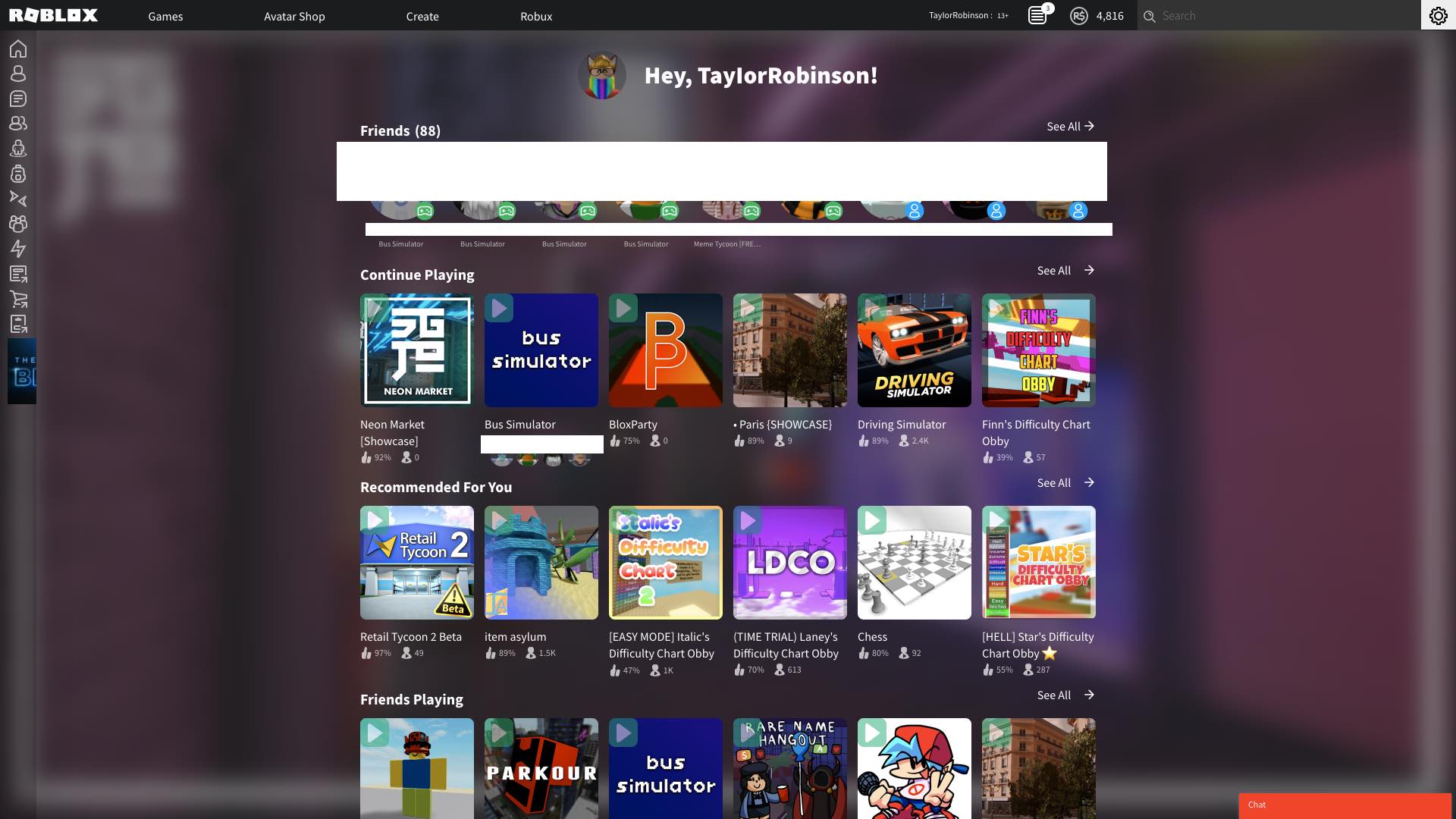The image size is (1456, 819).
Task: Click See All for Friends Playing
Action: (x=1065, y=695)
